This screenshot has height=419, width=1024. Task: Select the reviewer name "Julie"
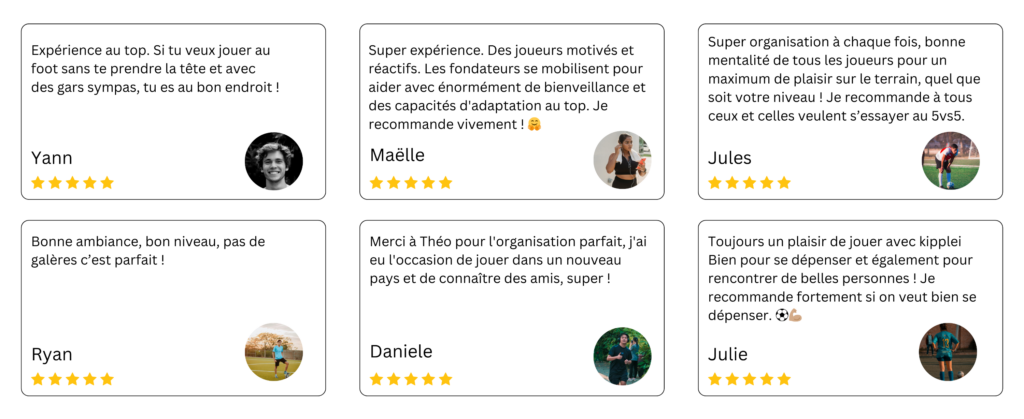tap(727, 354)
